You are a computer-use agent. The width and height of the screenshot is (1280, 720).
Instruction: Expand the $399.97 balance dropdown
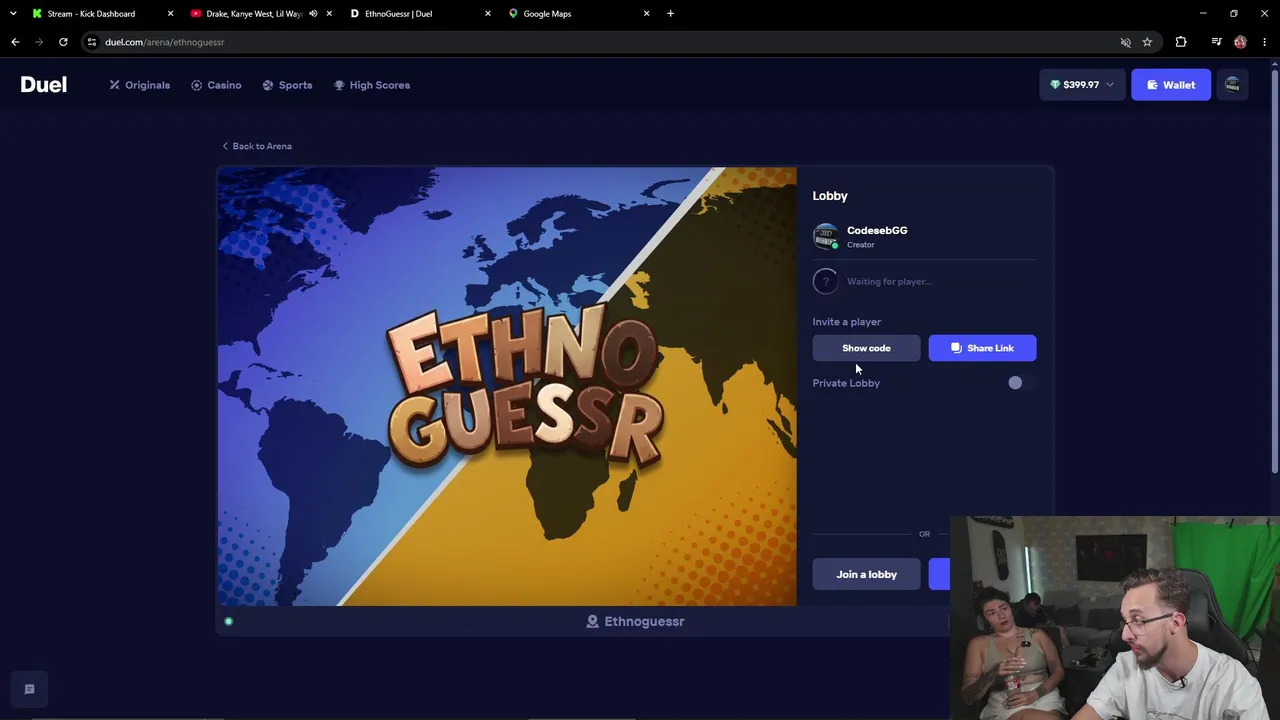(x=1082, y=85)
